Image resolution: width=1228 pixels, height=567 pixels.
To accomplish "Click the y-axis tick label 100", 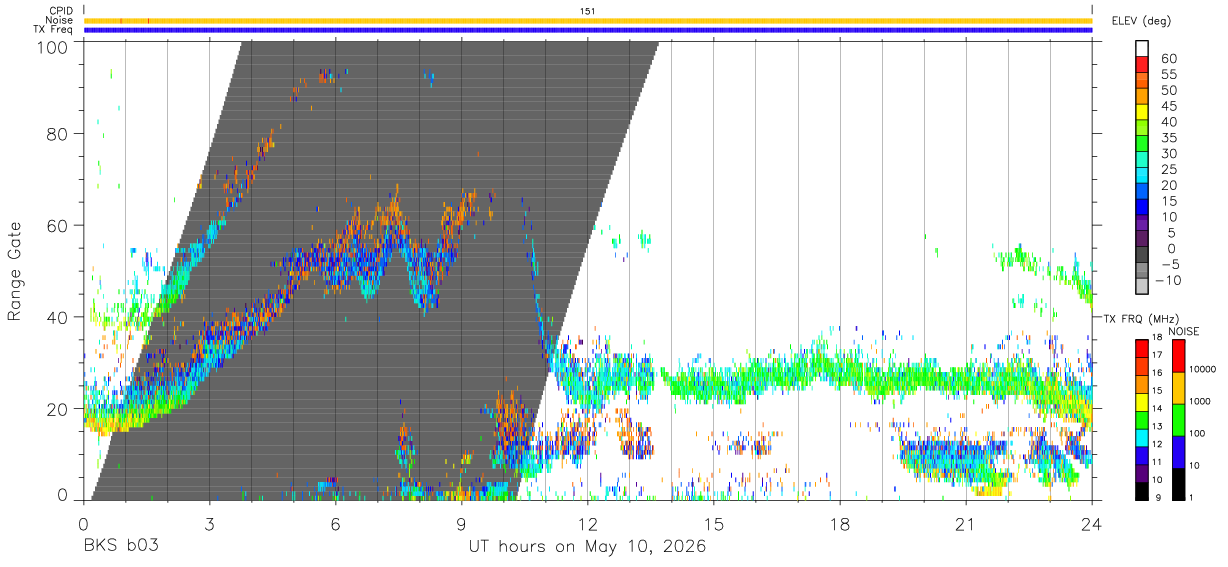I will coord(52,46).
